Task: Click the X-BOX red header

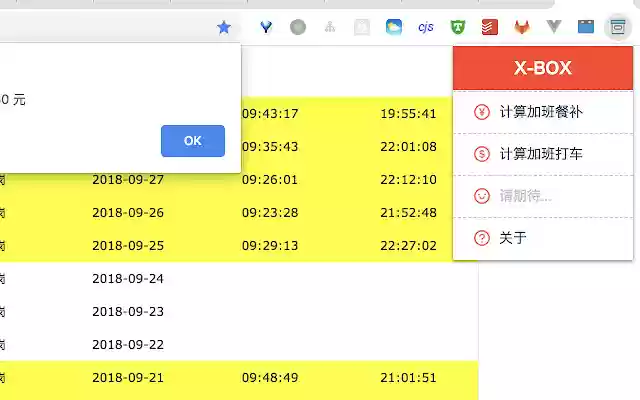Action: (542, 68)
